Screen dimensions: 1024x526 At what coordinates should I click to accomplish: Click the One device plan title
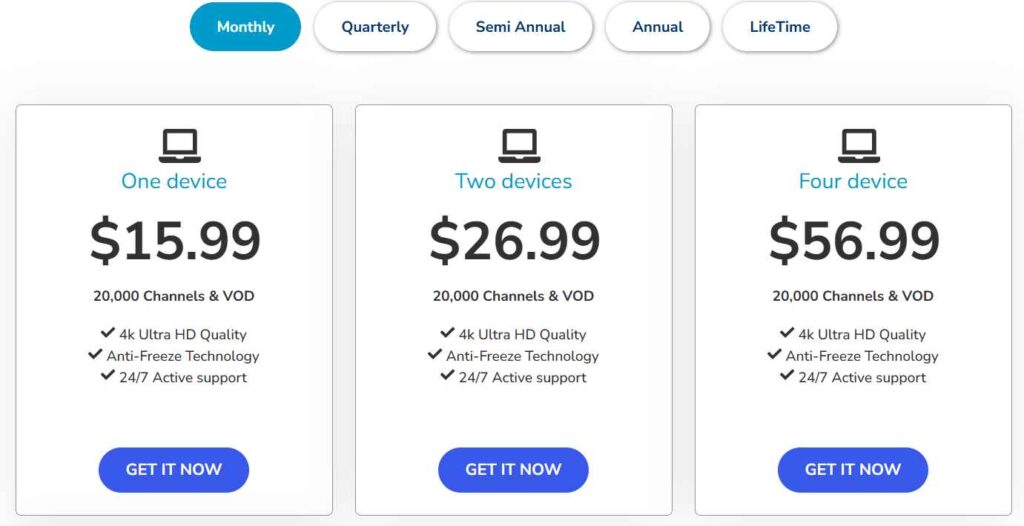coord(174,181)
